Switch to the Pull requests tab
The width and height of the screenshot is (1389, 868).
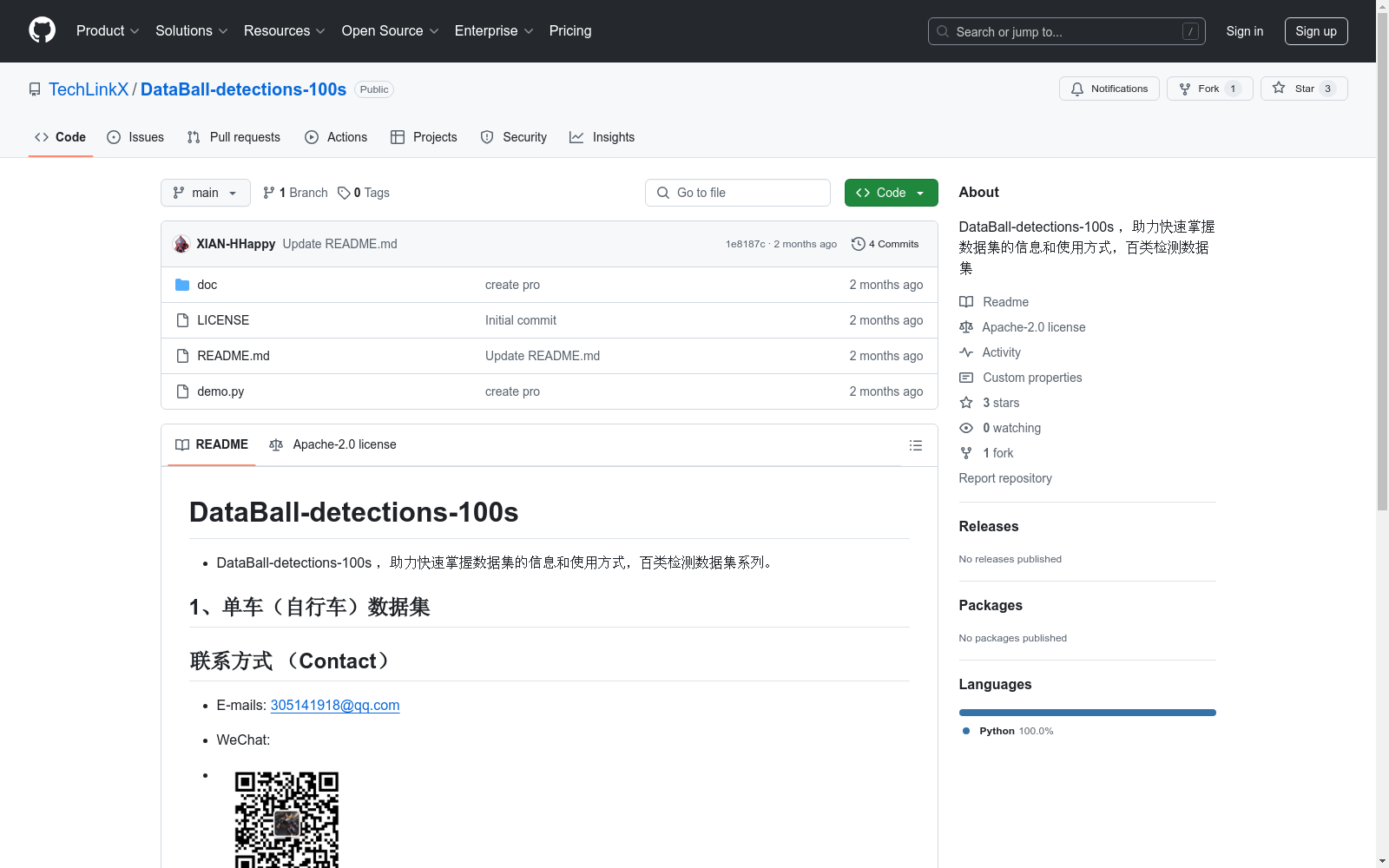[x=234, y=137]
